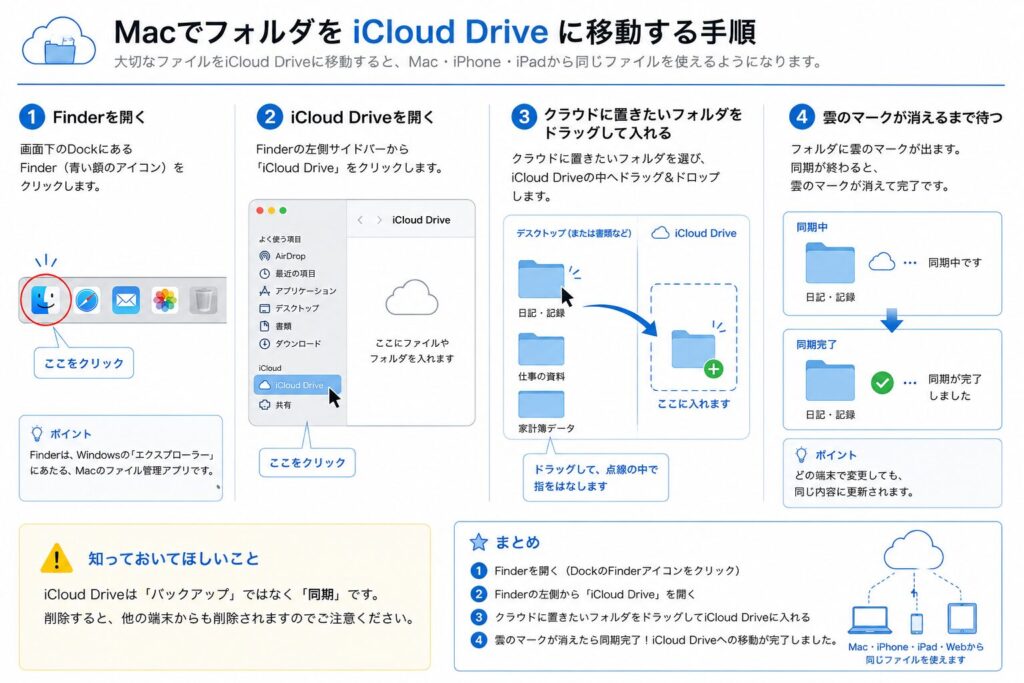1024x683 pixels.
Task: Click the Finderを開く step 1 heading
Action: tap(99, 118)
